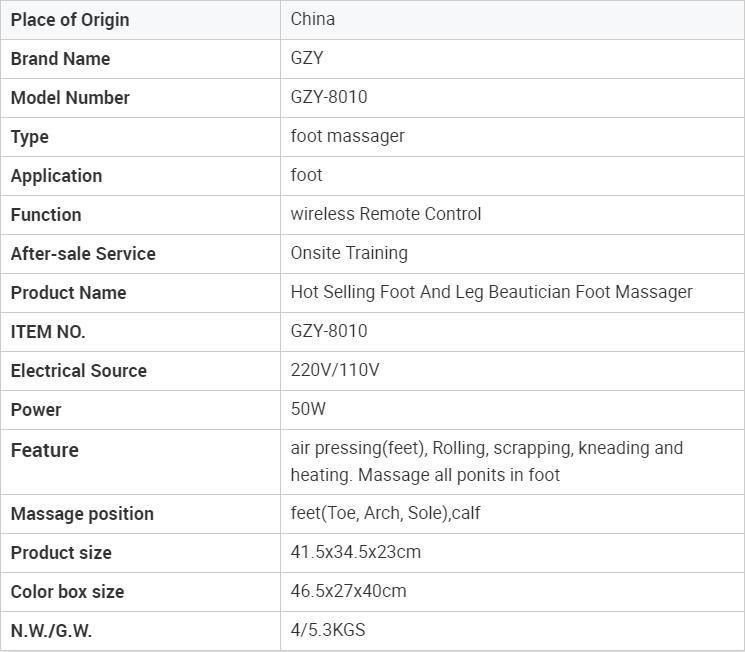Click the brand value 'GZY'
This screenshot has height=652, width=745.
pos(307,58)
